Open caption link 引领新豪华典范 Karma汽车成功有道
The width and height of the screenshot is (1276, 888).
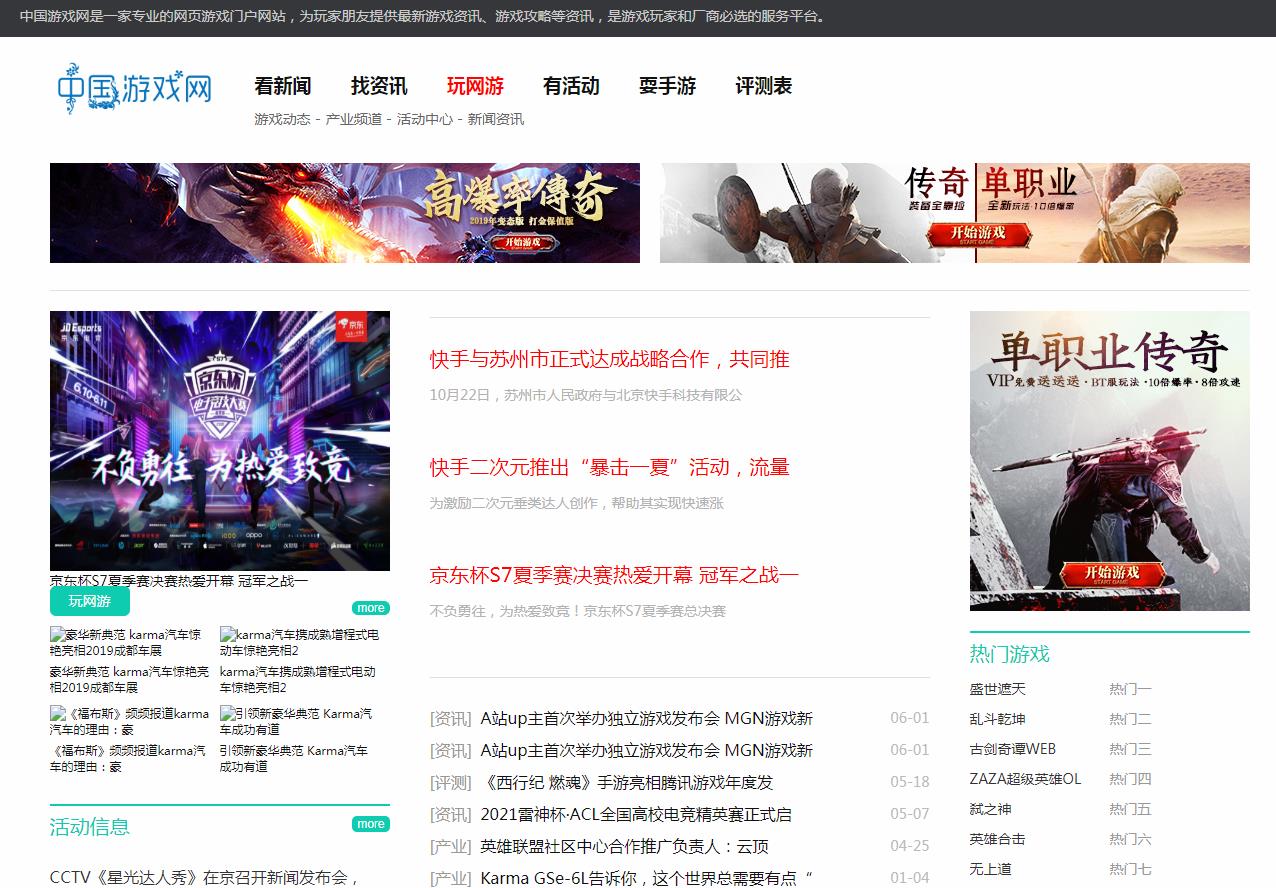point(294,758)
